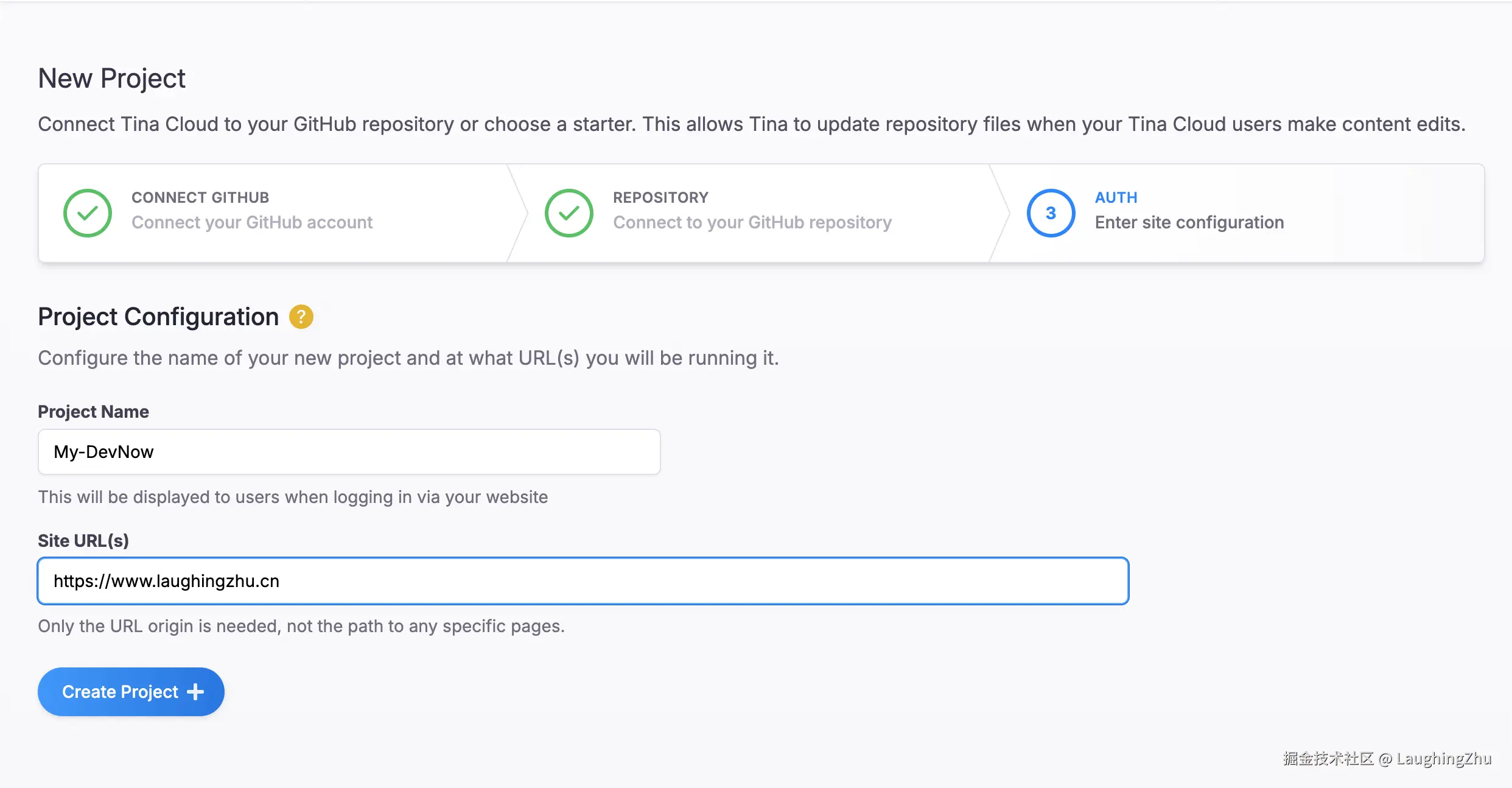This screenshot has width=1512, height=788.
Task: Click 'Connect your GitHub account' step description
Action: click(252, 222)
